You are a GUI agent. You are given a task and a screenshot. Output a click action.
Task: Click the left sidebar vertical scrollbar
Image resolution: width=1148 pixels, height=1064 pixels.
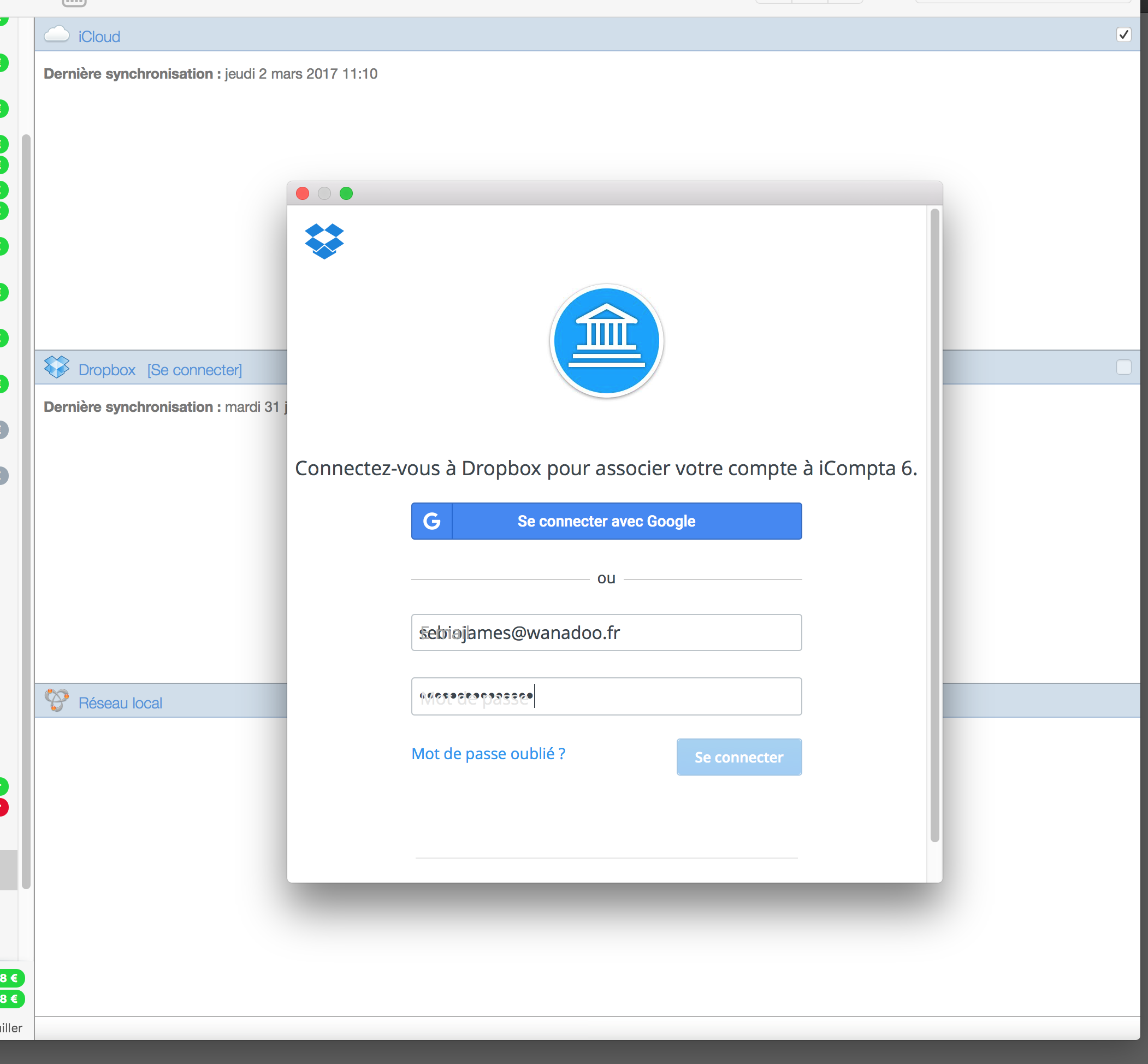point(26,512)
